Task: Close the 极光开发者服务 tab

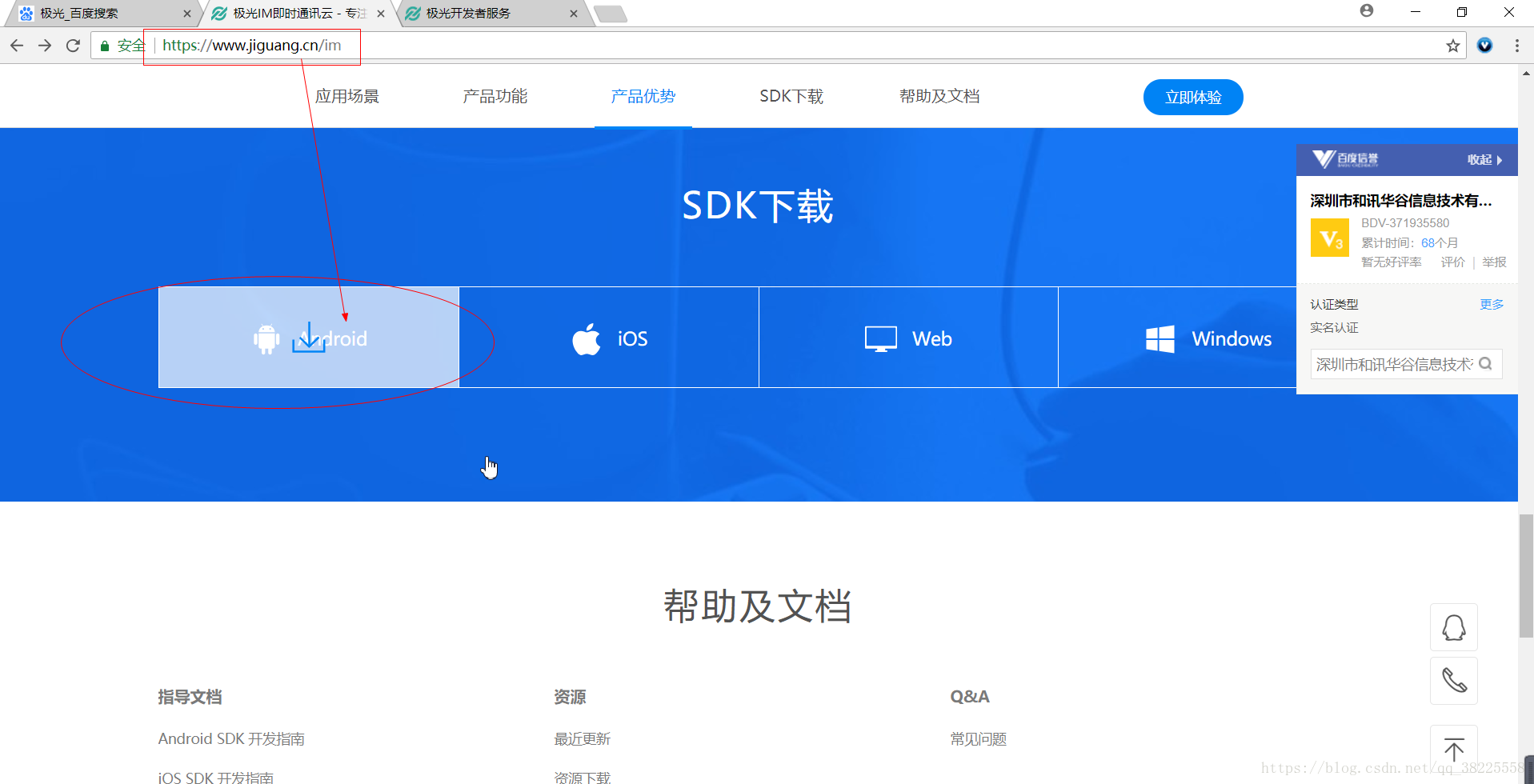Action: (x=574, y=14)
